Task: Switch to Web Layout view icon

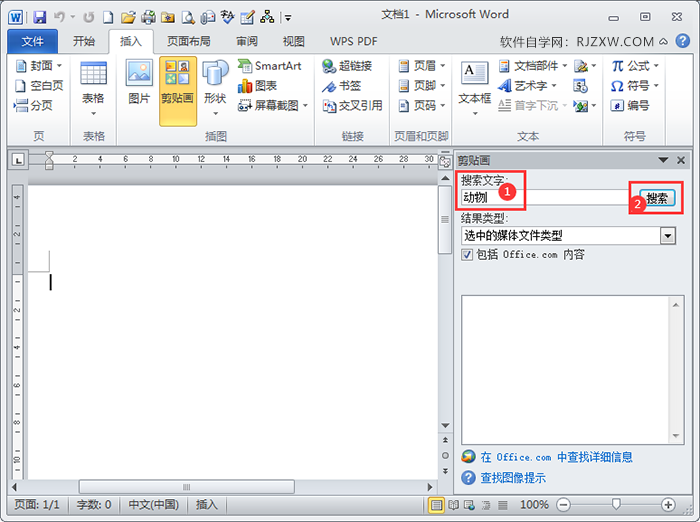Action: pyautogui.click(x=469, y=505)
